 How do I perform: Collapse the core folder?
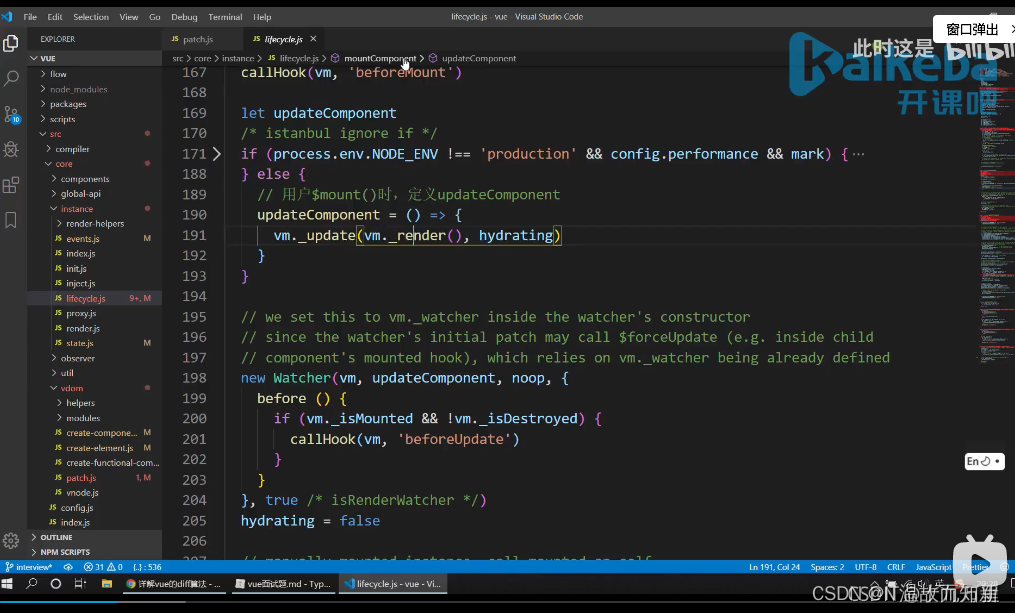tap(95, 164)
